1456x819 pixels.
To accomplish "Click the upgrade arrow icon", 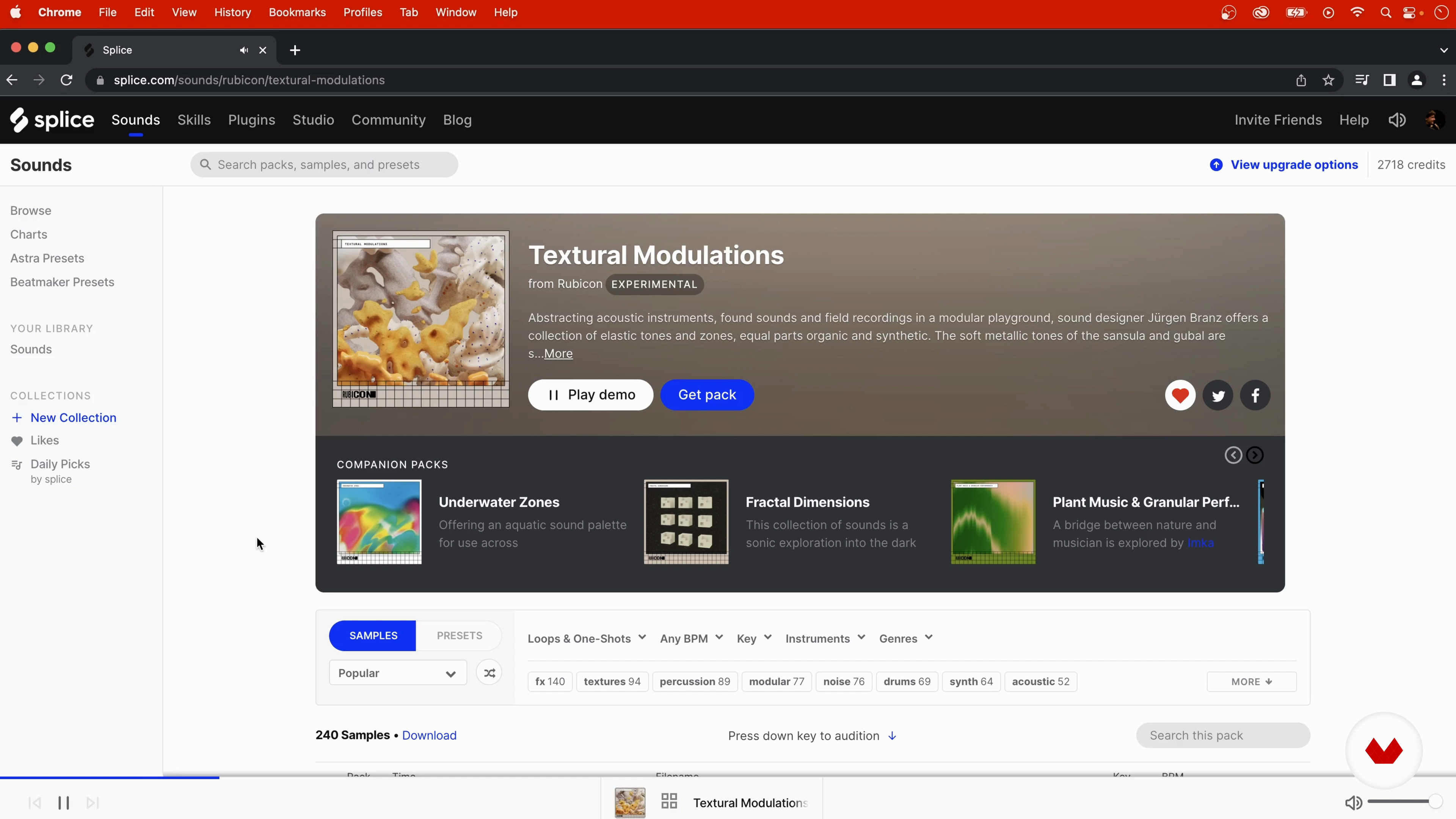I will coord(1216,165).
